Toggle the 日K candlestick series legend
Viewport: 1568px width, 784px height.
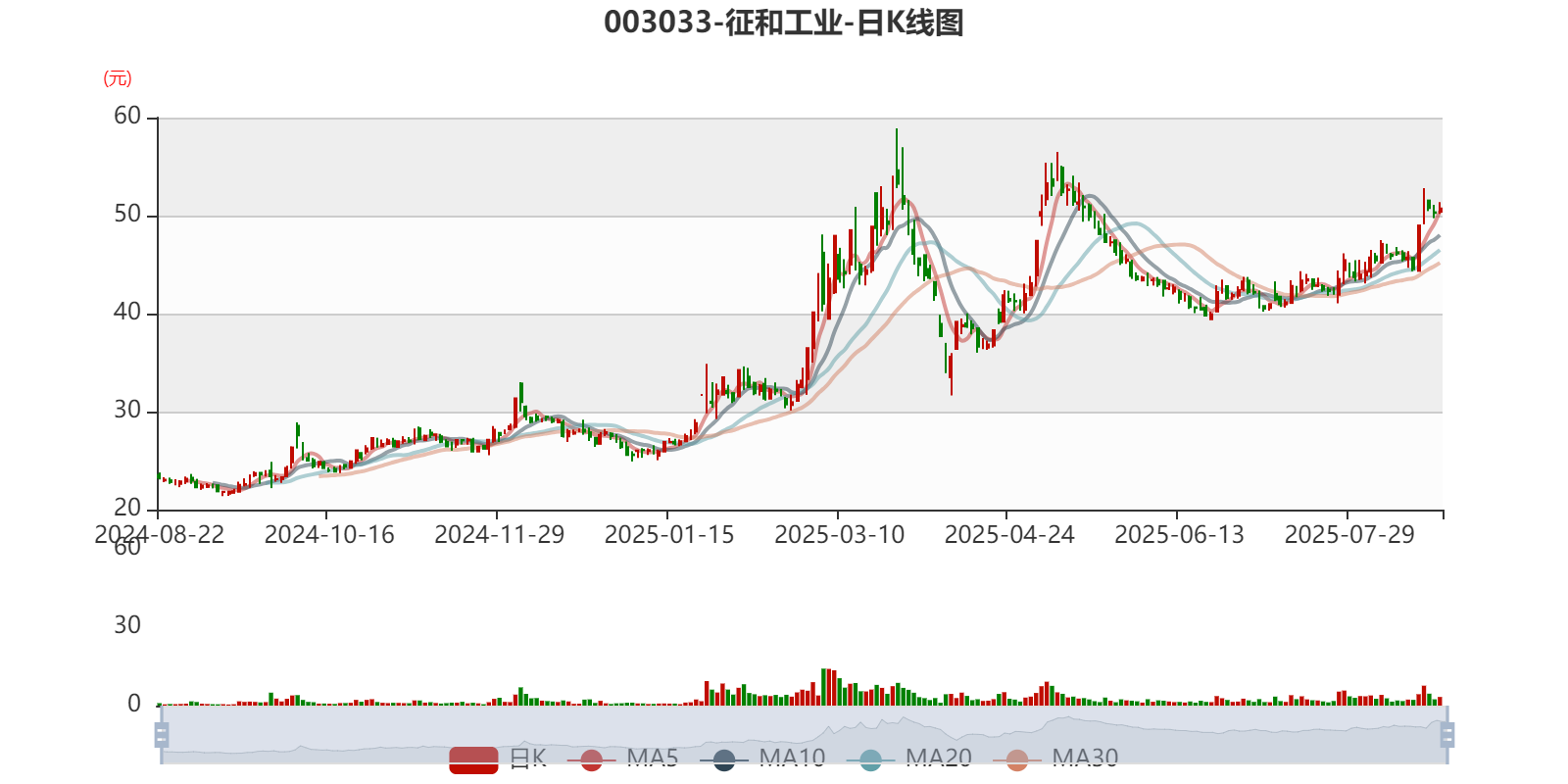pyautogui.click(x=498, y=759)
